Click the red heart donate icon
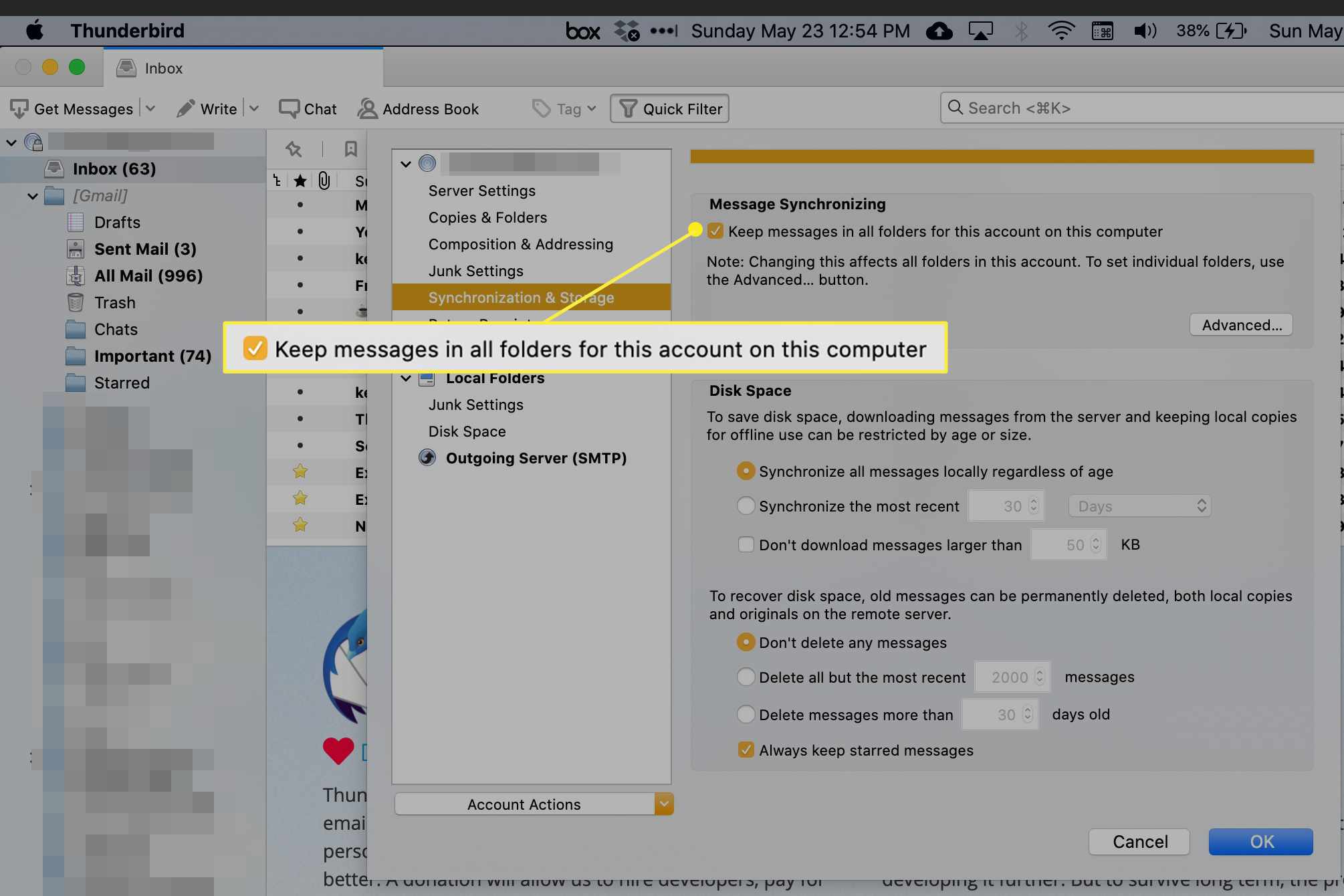Screen dimensions: 1344x896 (338, 751)
